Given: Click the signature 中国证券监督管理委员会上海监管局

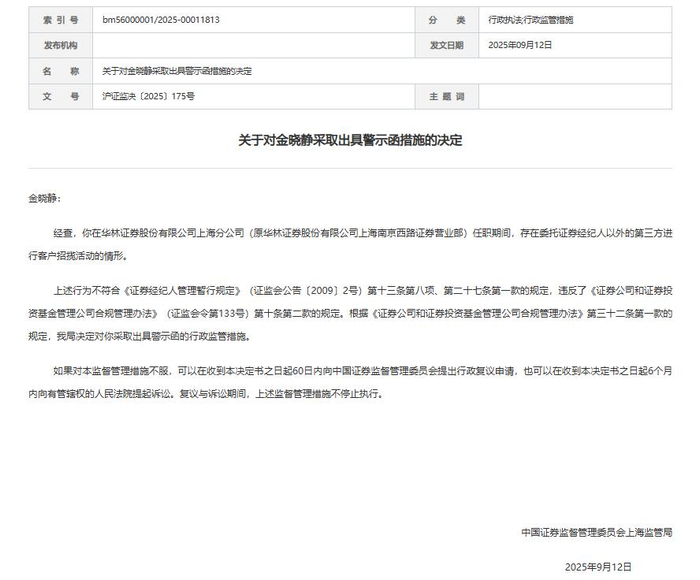Looking at the screenshot, I should (x=596, y=532).
